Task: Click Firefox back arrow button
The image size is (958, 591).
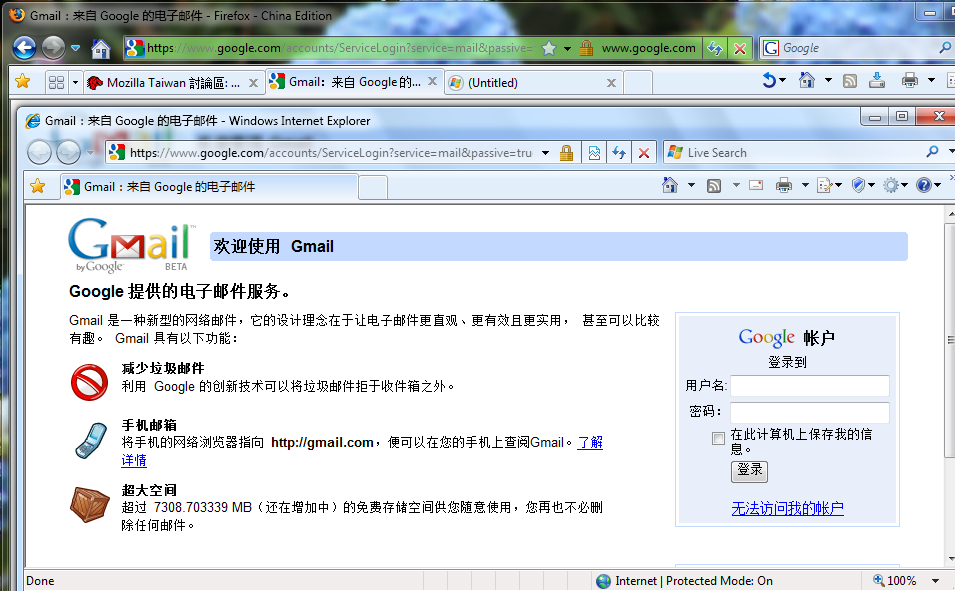Action: [x=24, y=48]
